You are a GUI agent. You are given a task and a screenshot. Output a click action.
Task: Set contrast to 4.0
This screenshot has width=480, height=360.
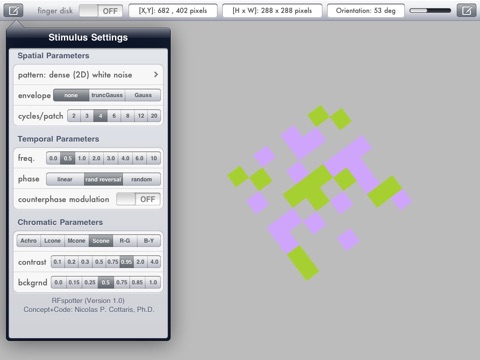pyautogui.click(x=154, y=262)
